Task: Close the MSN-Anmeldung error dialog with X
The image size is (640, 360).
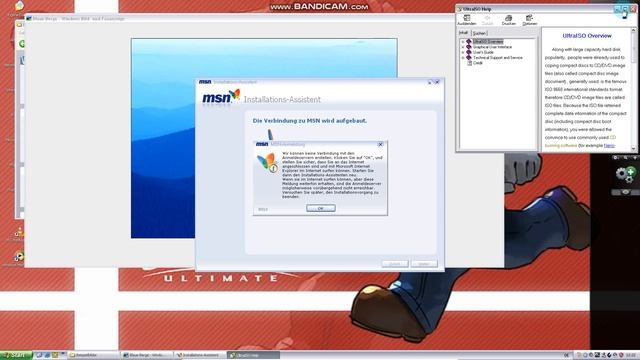Action: click(x=380, y=144)
